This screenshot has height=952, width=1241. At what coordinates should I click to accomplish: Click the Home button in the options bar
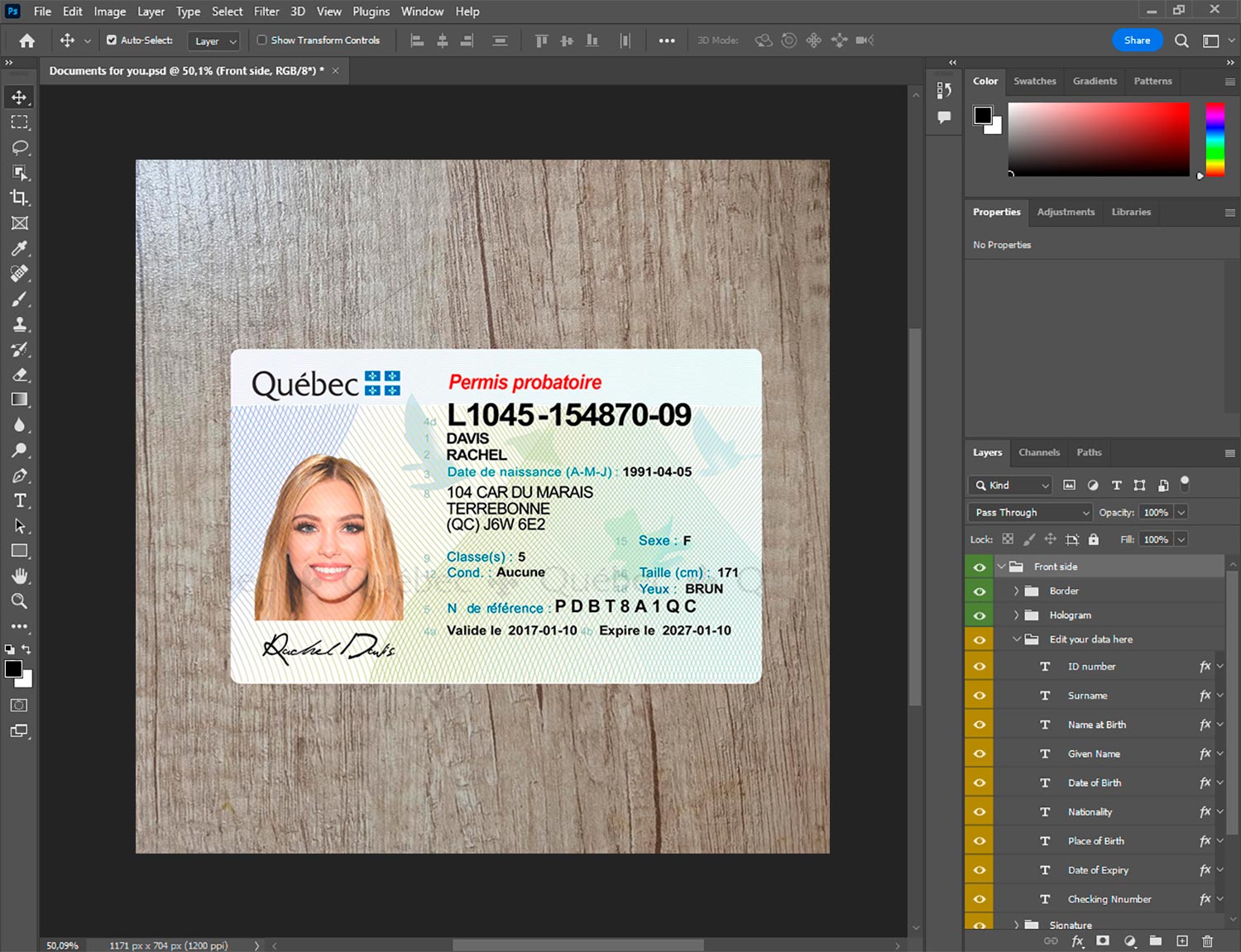[26, 41]
